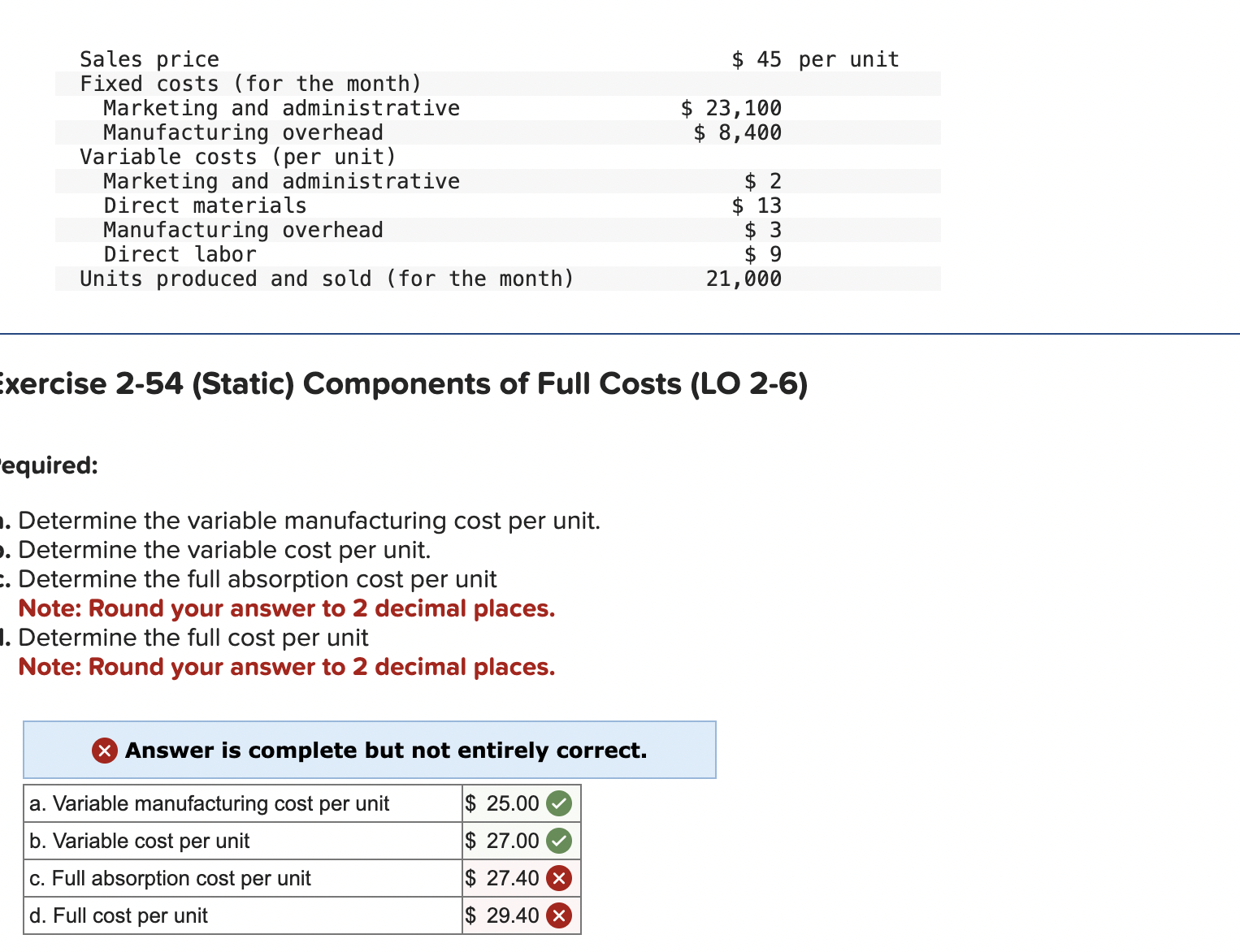Click the Direct labor line
This screenshot has width=1240, height=952.
[x=180, y=253]
